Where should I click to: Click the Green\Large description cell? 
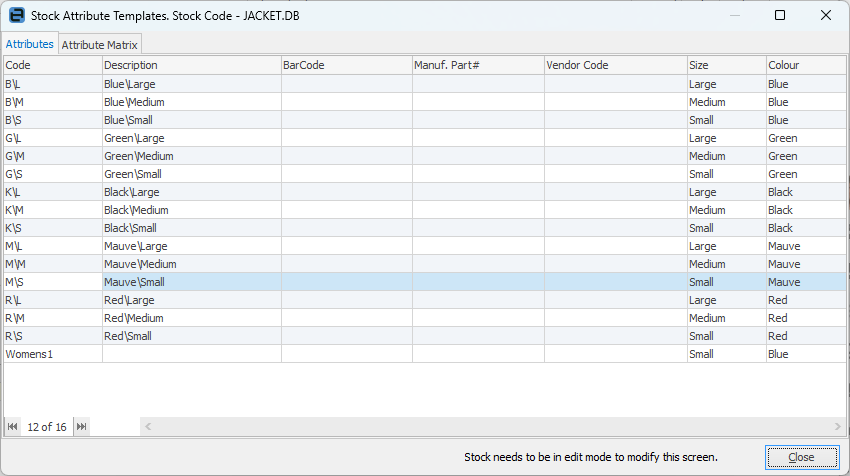[191, 138]
